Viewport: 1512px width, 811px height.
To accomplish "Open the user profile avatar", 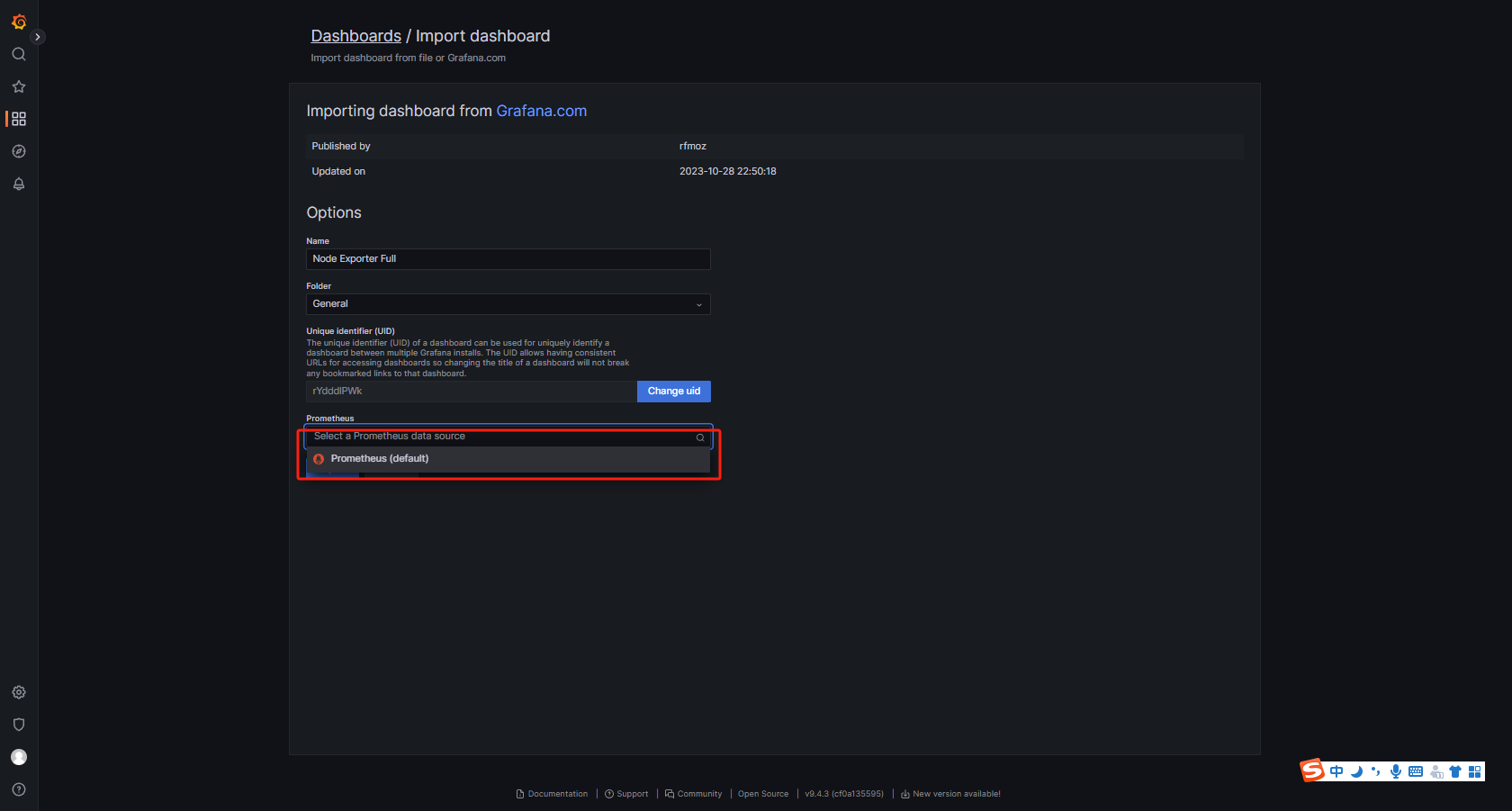I will click(x=19, y=757).
